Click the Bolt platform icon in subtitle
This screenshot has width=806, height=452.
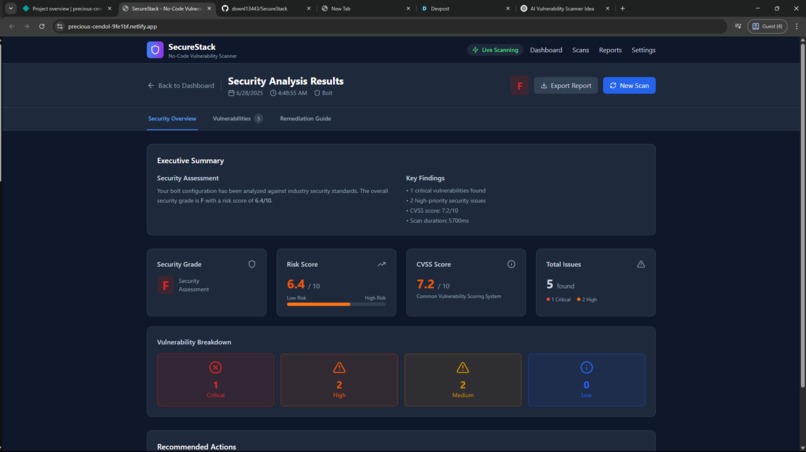(x=317, y=93)
